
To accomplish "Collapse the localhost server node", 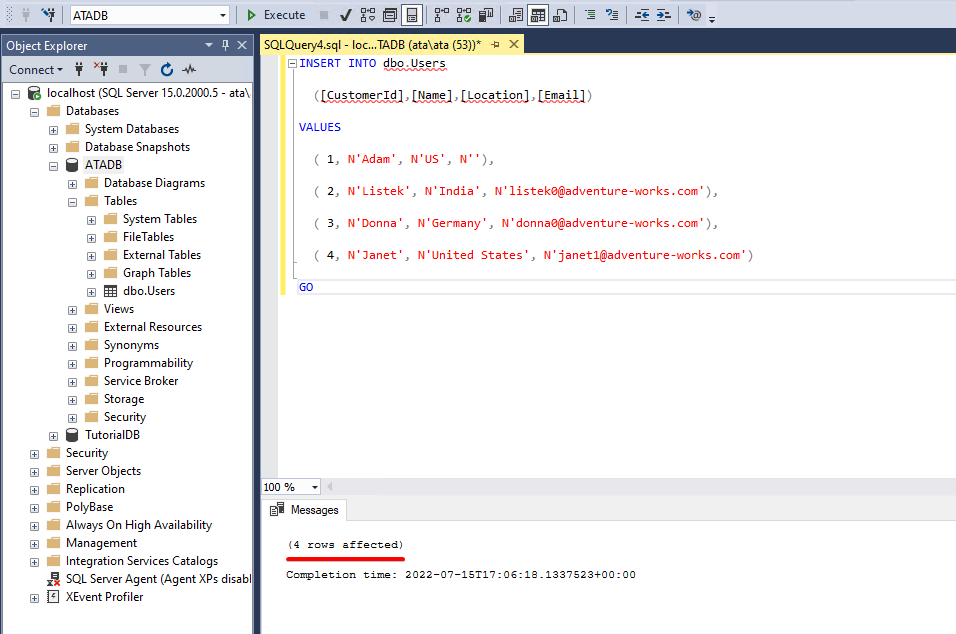I will pyautogui.click(x=16, y=94).
